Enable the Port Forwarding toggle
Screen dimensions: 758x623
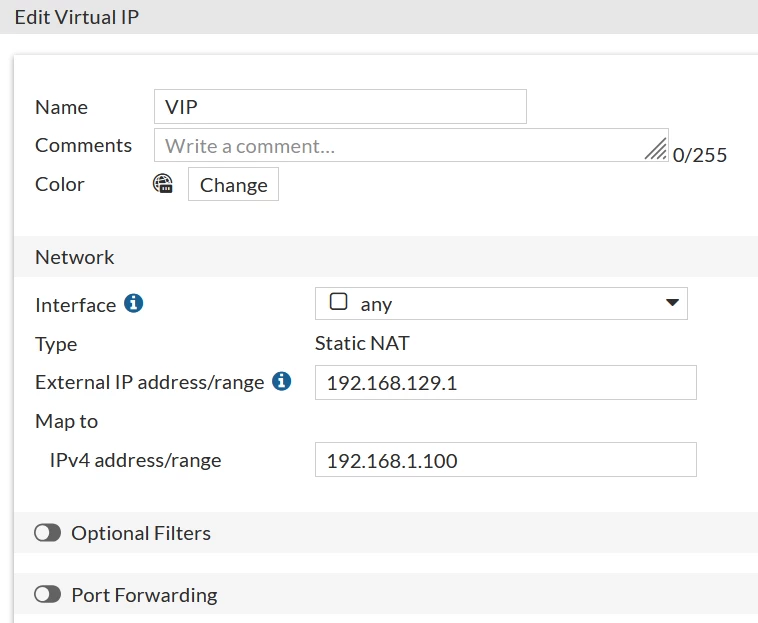(x=47, y=594)
